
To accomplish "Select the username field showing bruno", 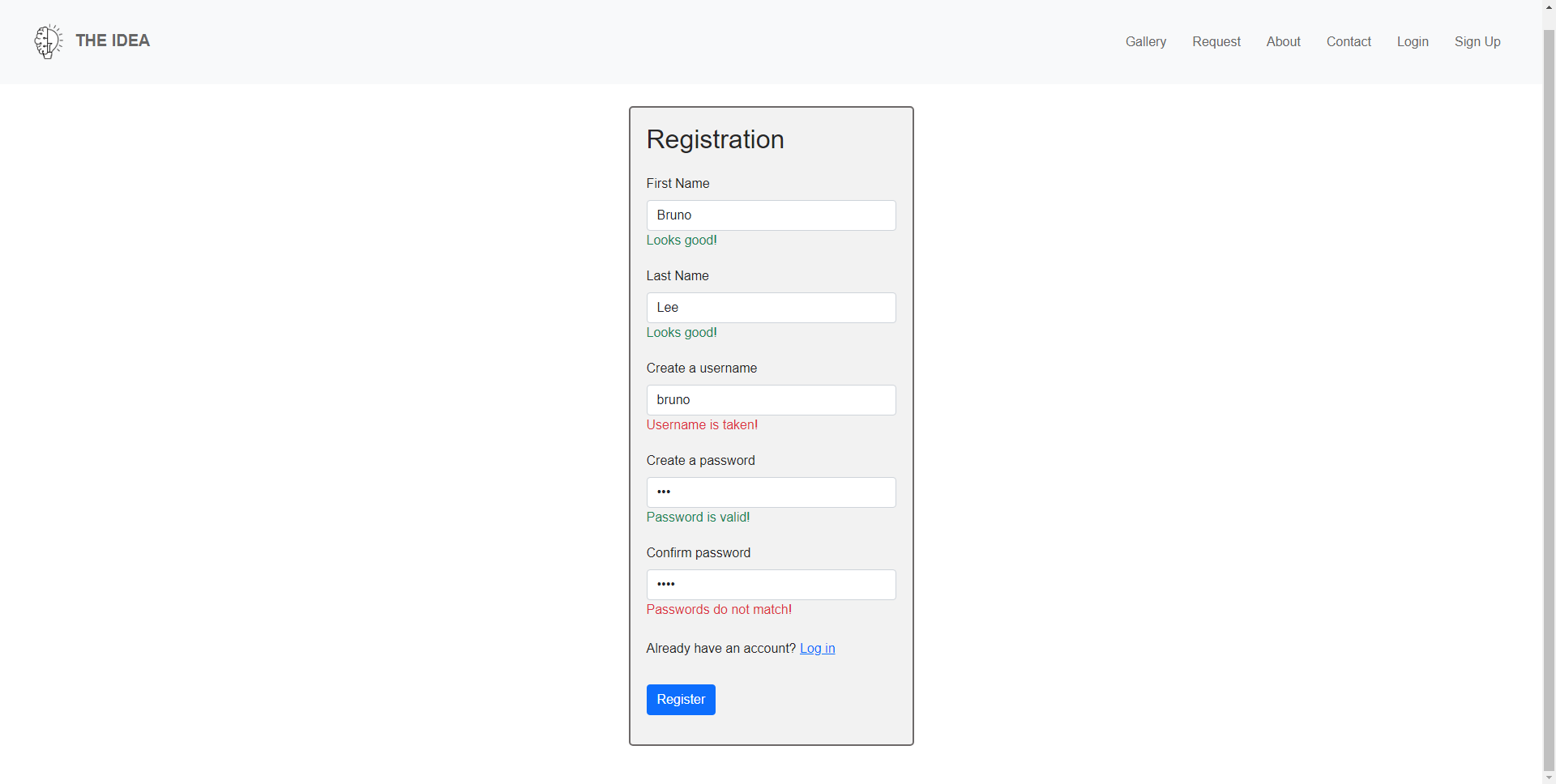I will [771, 399].
